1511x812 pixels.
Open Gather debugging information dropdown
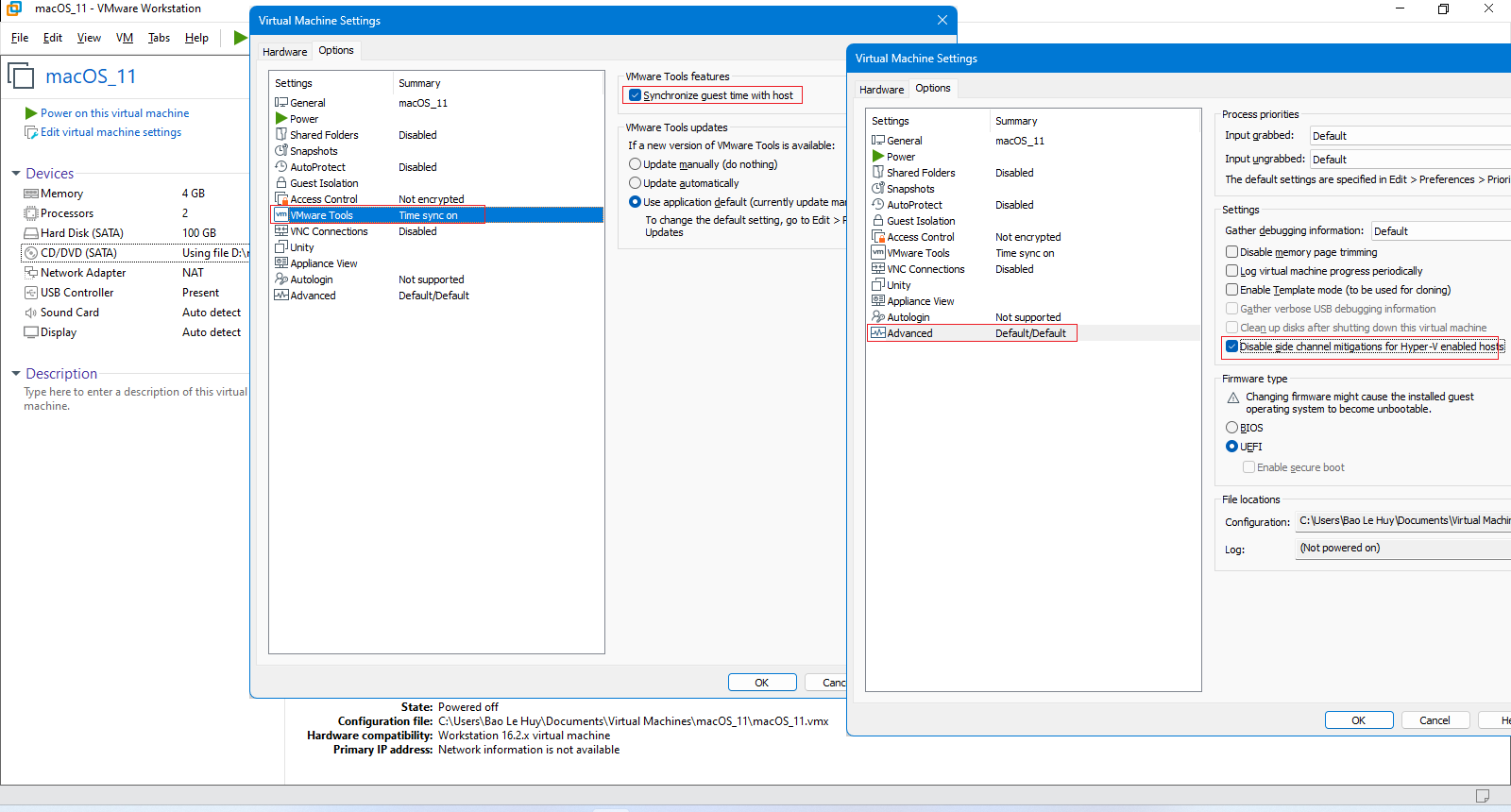click(1441, 231)
